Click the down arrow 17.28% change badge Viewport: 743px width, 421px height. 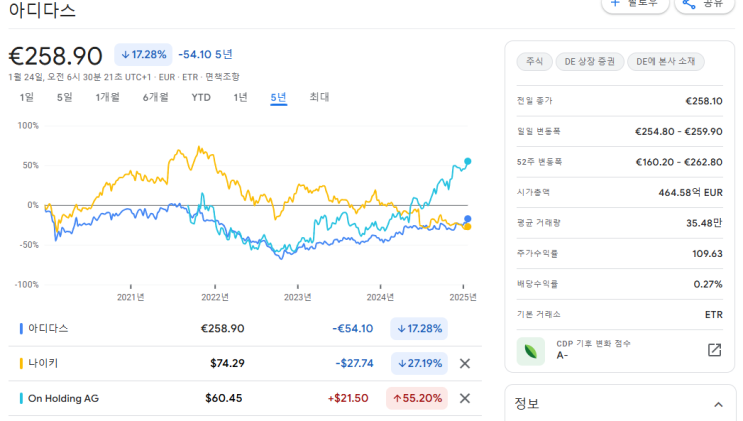[143, 54]
